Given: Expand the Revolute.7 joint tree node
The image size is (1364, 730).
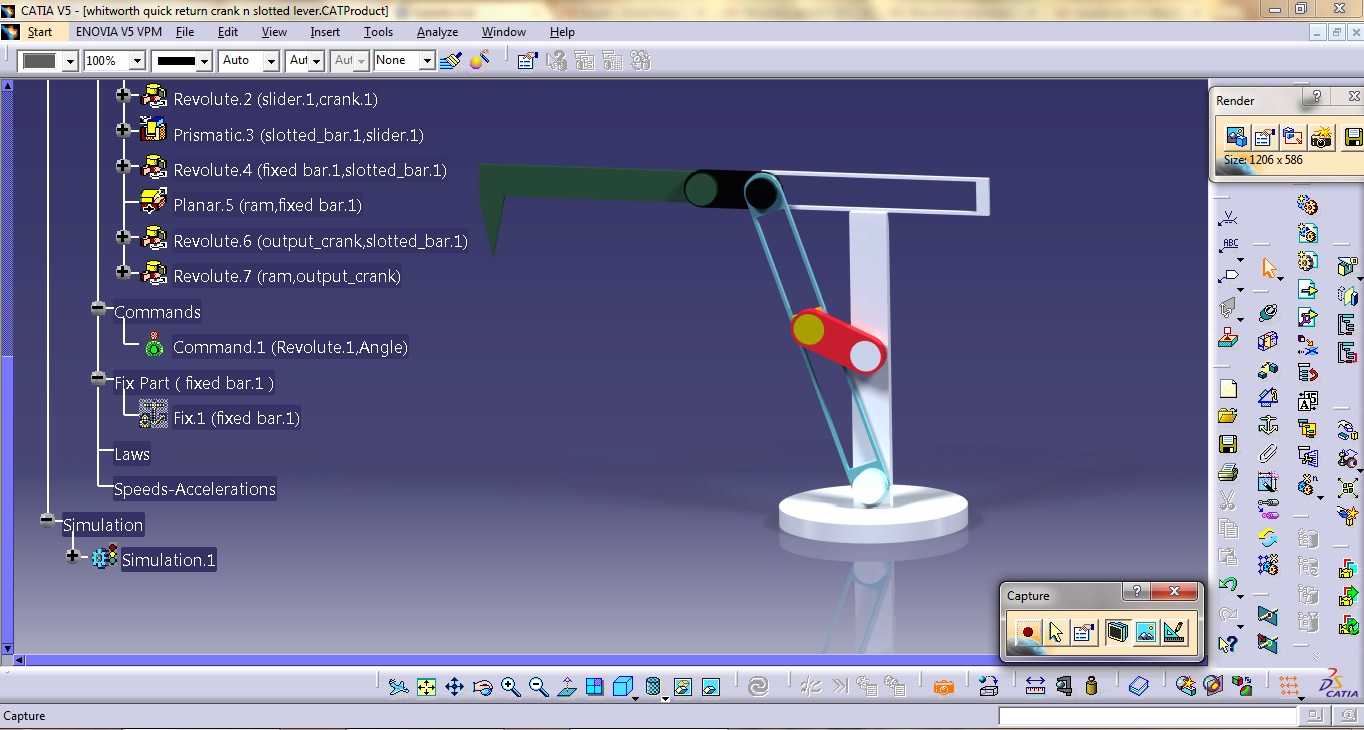Looking at the screenshot, I should tap(123, 272).
